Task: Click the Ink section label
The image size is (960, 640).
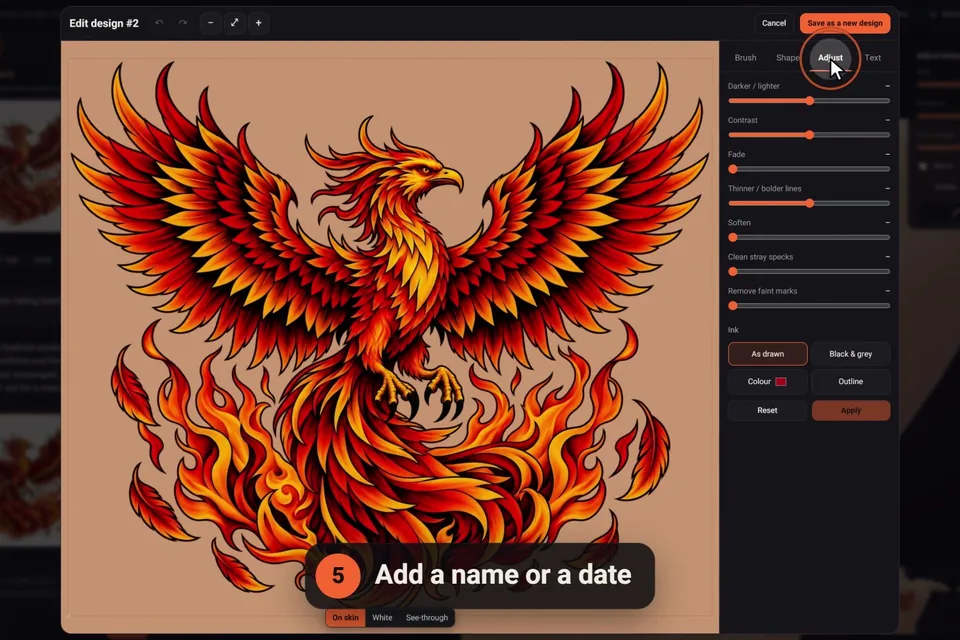Action: (733, 329)
